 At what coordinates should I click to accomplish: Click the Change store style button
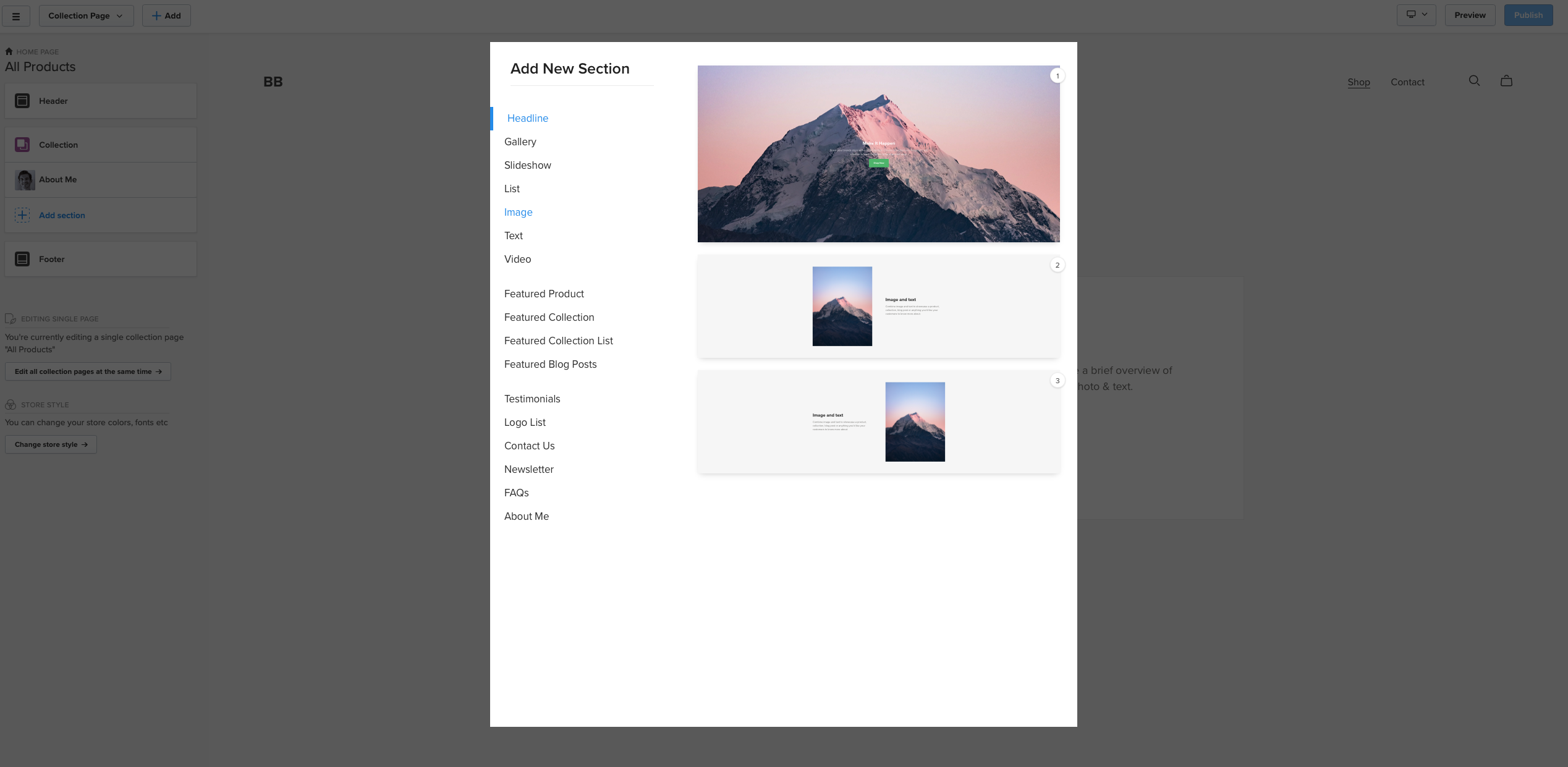[51, 444]
